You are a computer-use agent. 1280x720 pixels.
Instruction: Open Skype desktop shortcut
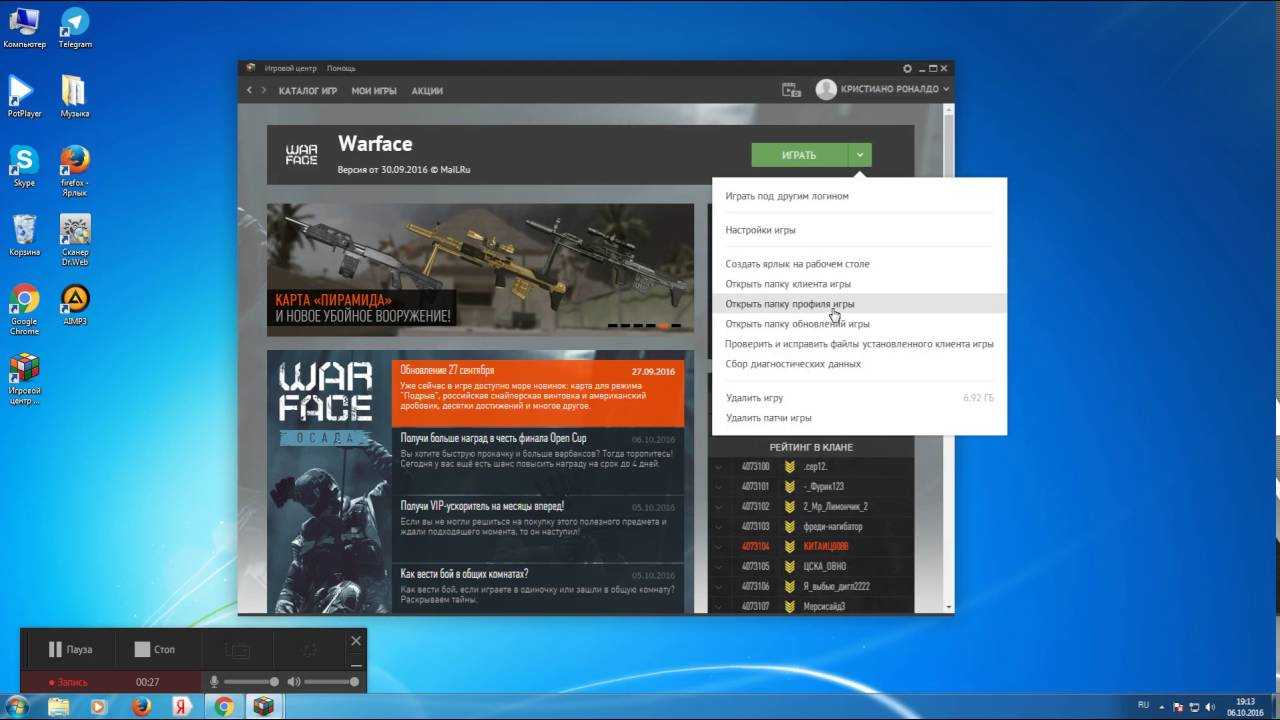[x=24, y=165]
